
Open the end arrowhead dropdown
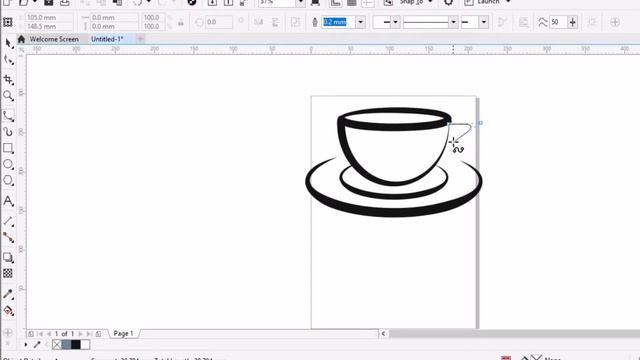(x=484, y=22)
